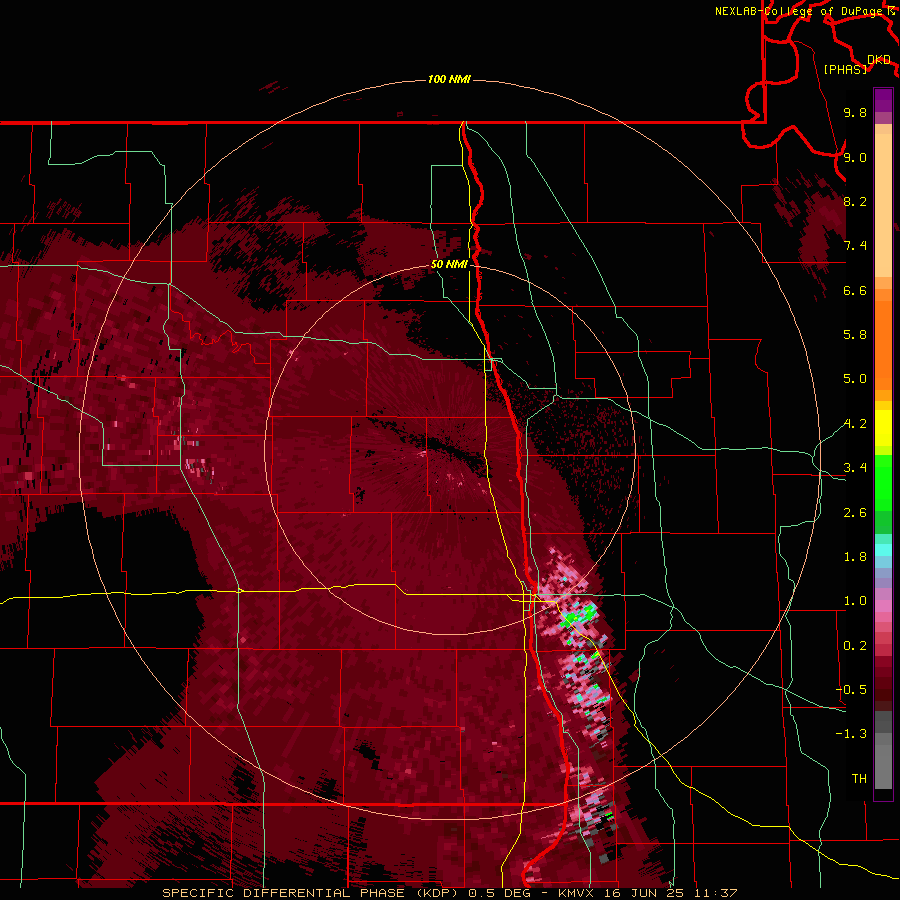This screenshot has width=900, height=900.
Task: Click the [PHAS] legend heading
Action: pyautogui.click(x=845, y=69)
